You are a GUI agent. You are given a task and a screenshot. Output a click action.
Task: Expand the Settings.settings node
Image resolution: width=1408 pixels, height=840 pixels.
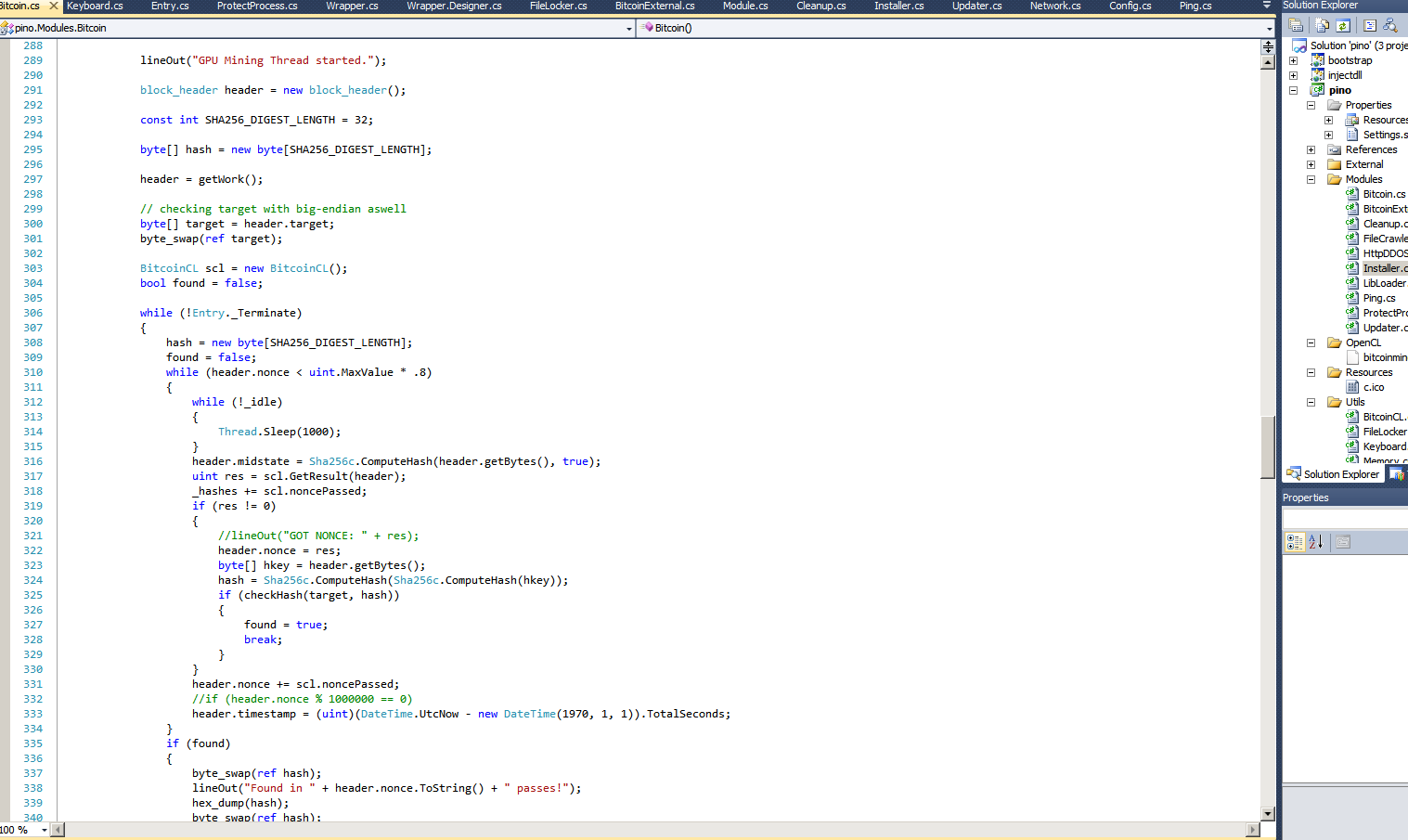1328,135
